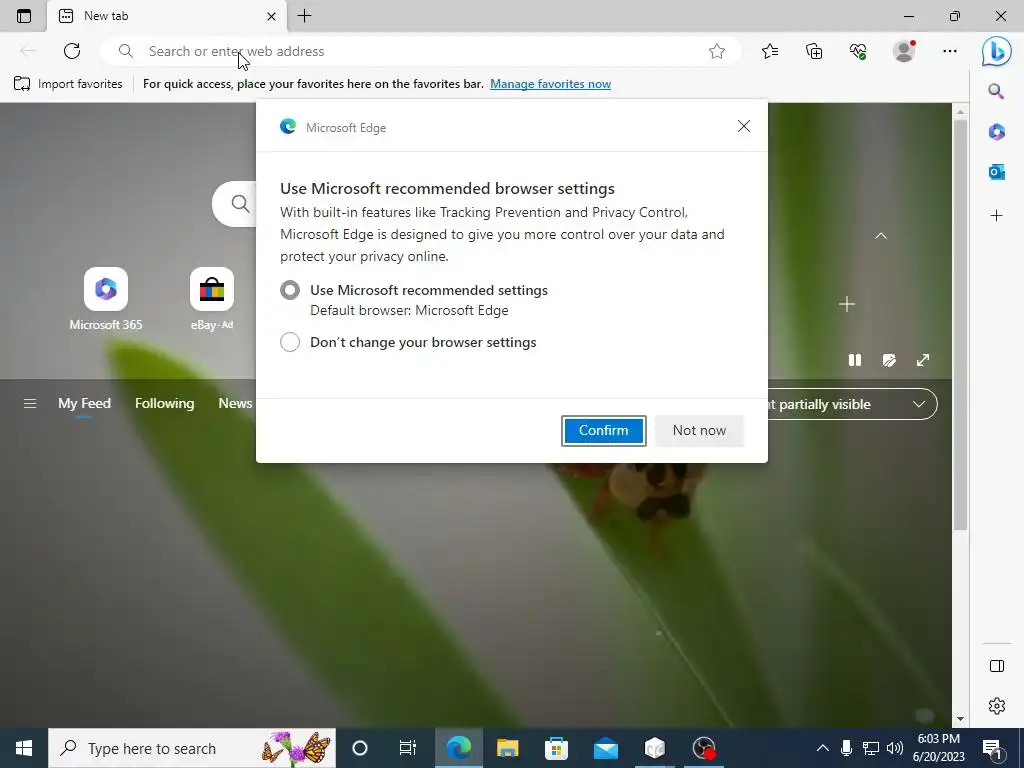Toggle the sidebar visibility icon
The image size is (1024, 768).
coord(997,666)
